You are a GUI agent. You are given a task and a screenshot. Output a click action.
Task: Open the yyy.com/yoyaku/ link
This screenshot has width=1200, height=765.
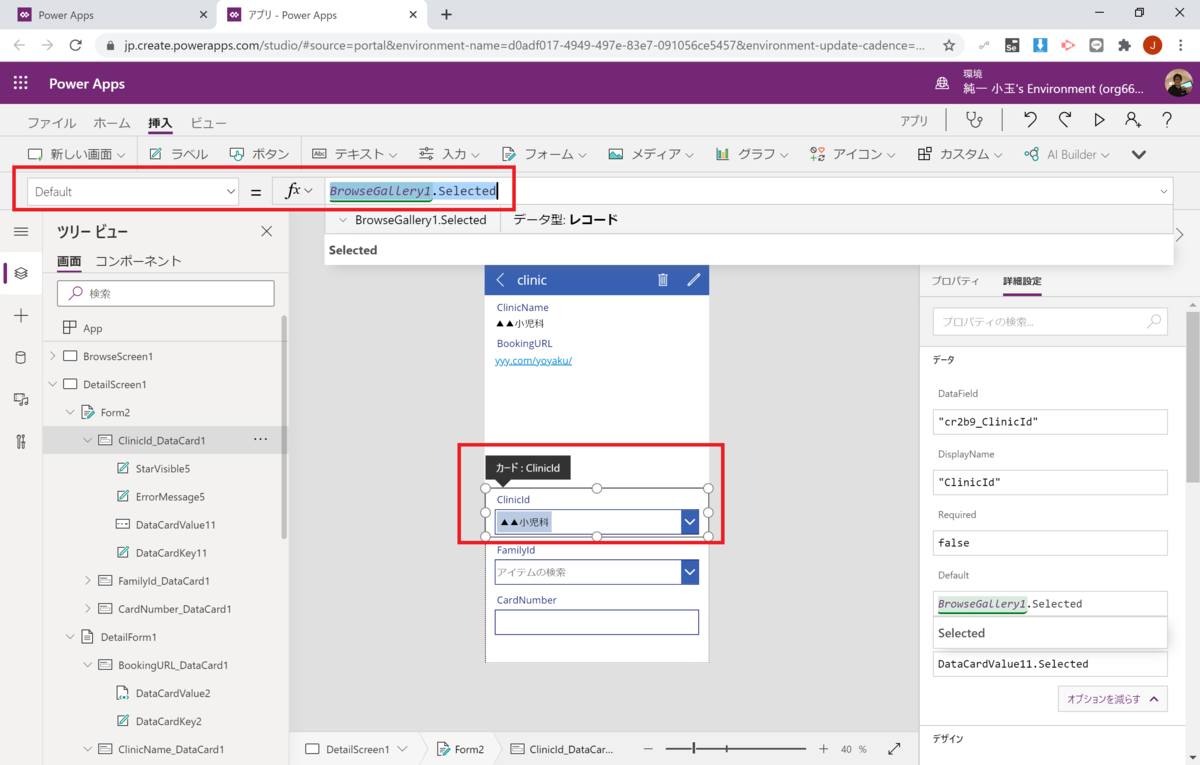[x=533, y=360]
